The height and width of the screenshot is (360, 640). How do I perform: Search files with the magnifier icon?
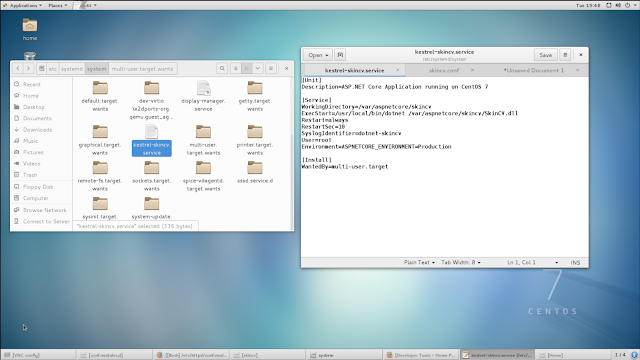[222, 69]
